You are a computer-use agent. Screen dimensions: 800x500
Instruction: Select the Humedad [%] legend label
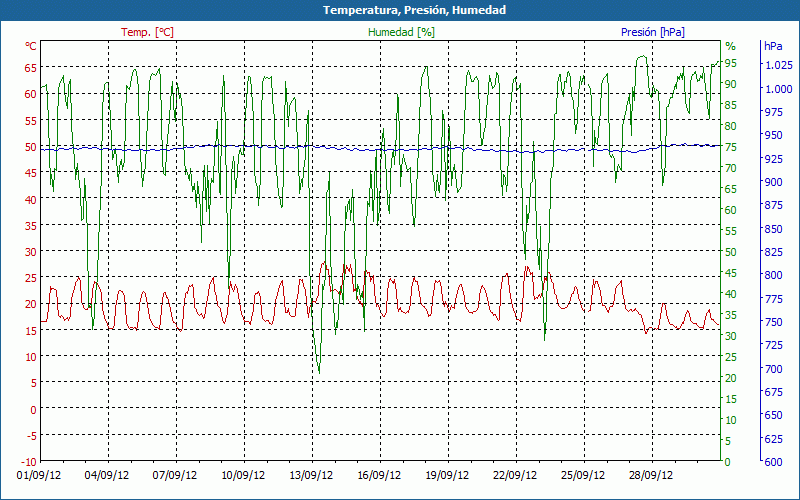coord(402,32)
